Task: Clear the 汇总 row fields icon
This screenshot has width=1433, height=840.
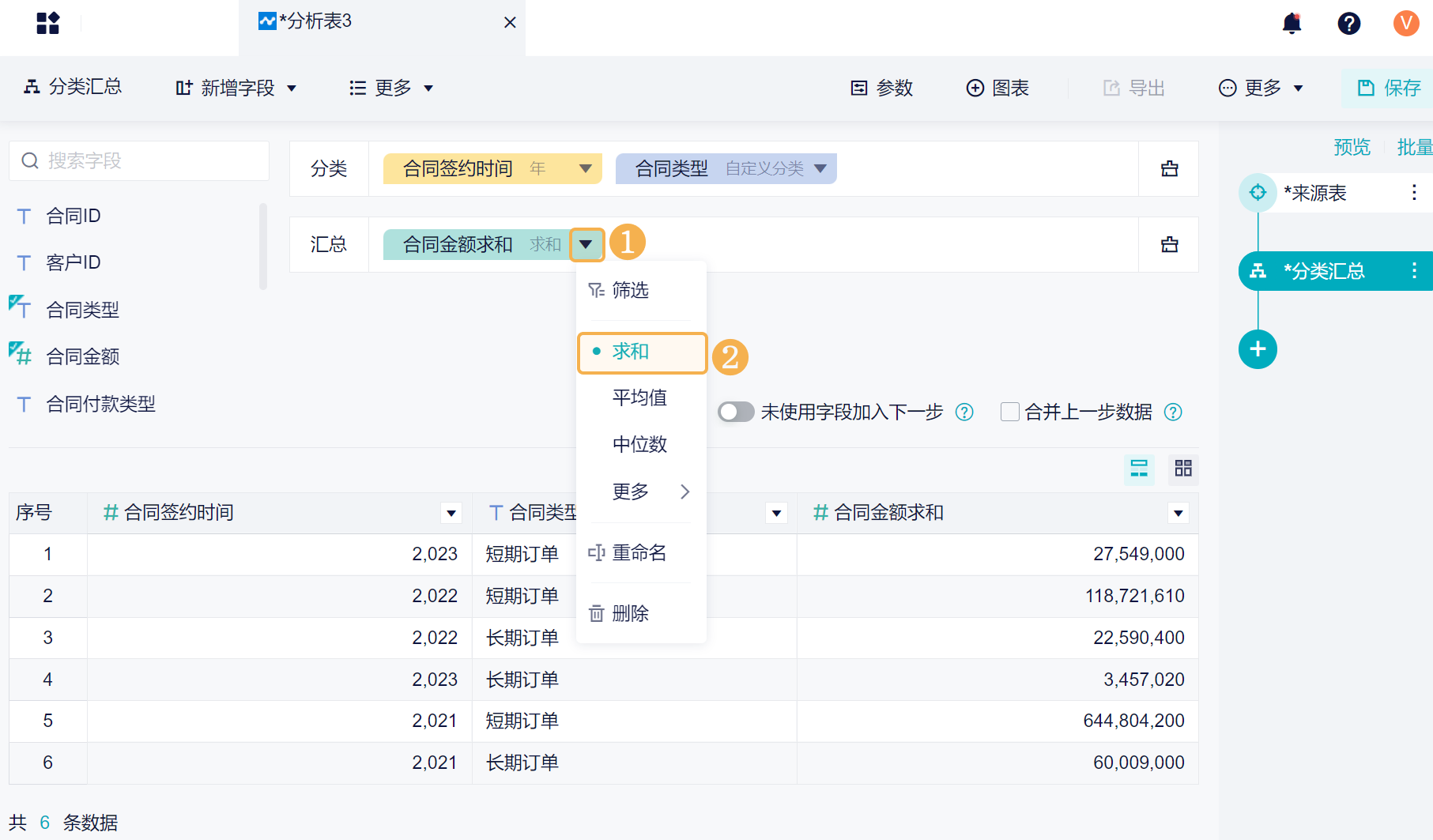Action: point(1169,244)
